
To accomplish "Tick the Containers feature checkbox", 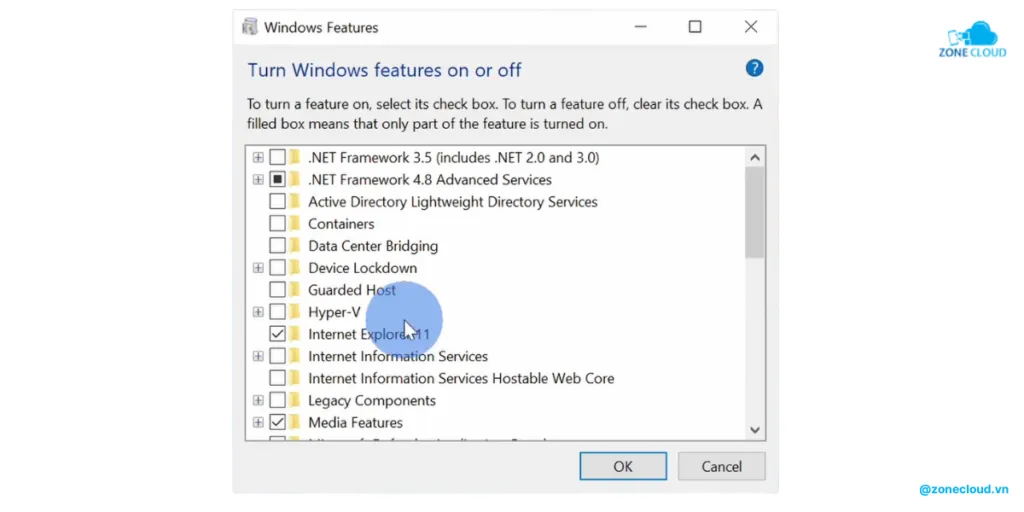I will click(x=277, y=224).
